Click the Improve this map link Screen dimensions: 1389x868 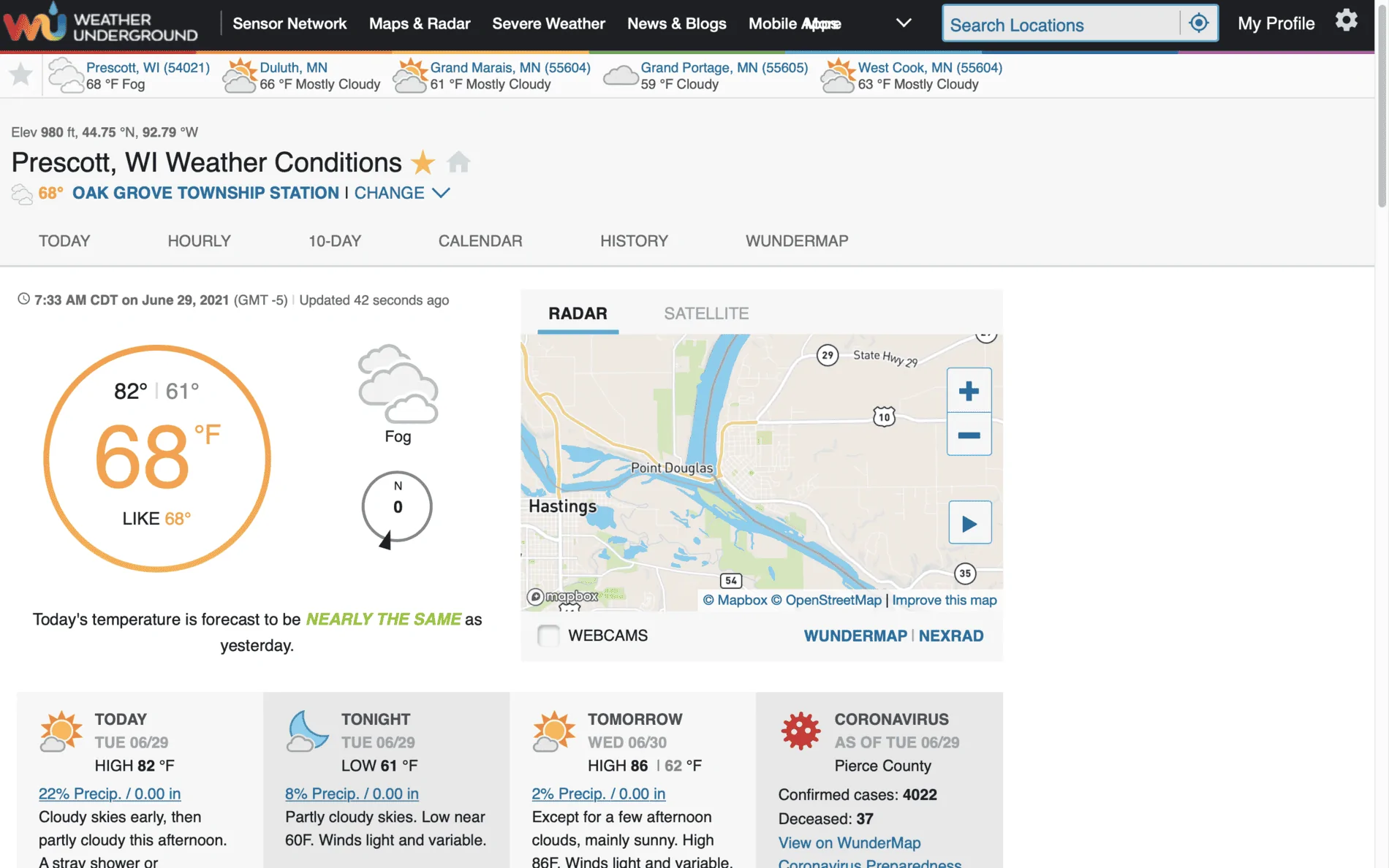(x=945, y=600)
